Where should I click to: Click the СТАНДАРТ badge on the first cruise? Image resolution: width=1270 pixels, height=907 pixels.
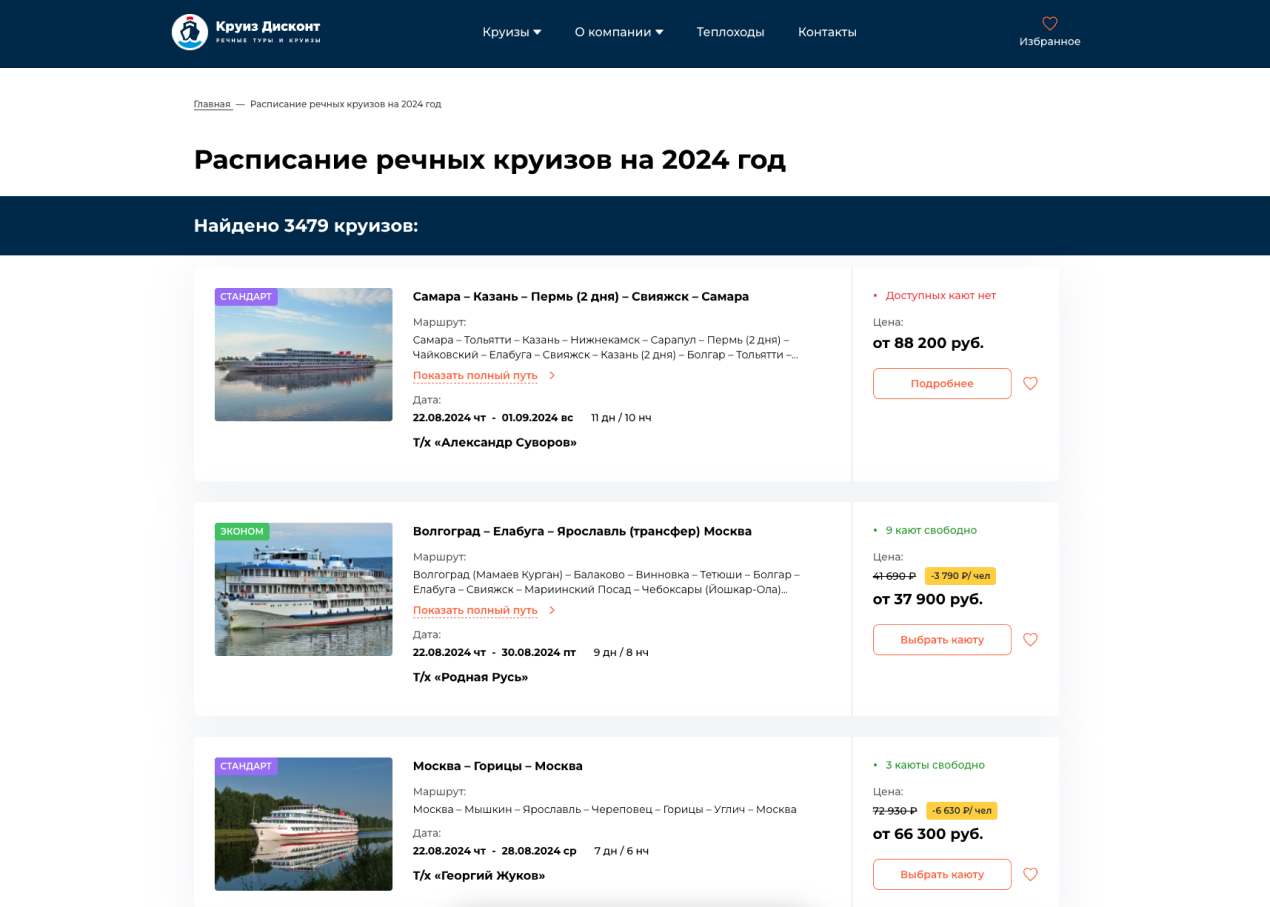tap(245, 296)
